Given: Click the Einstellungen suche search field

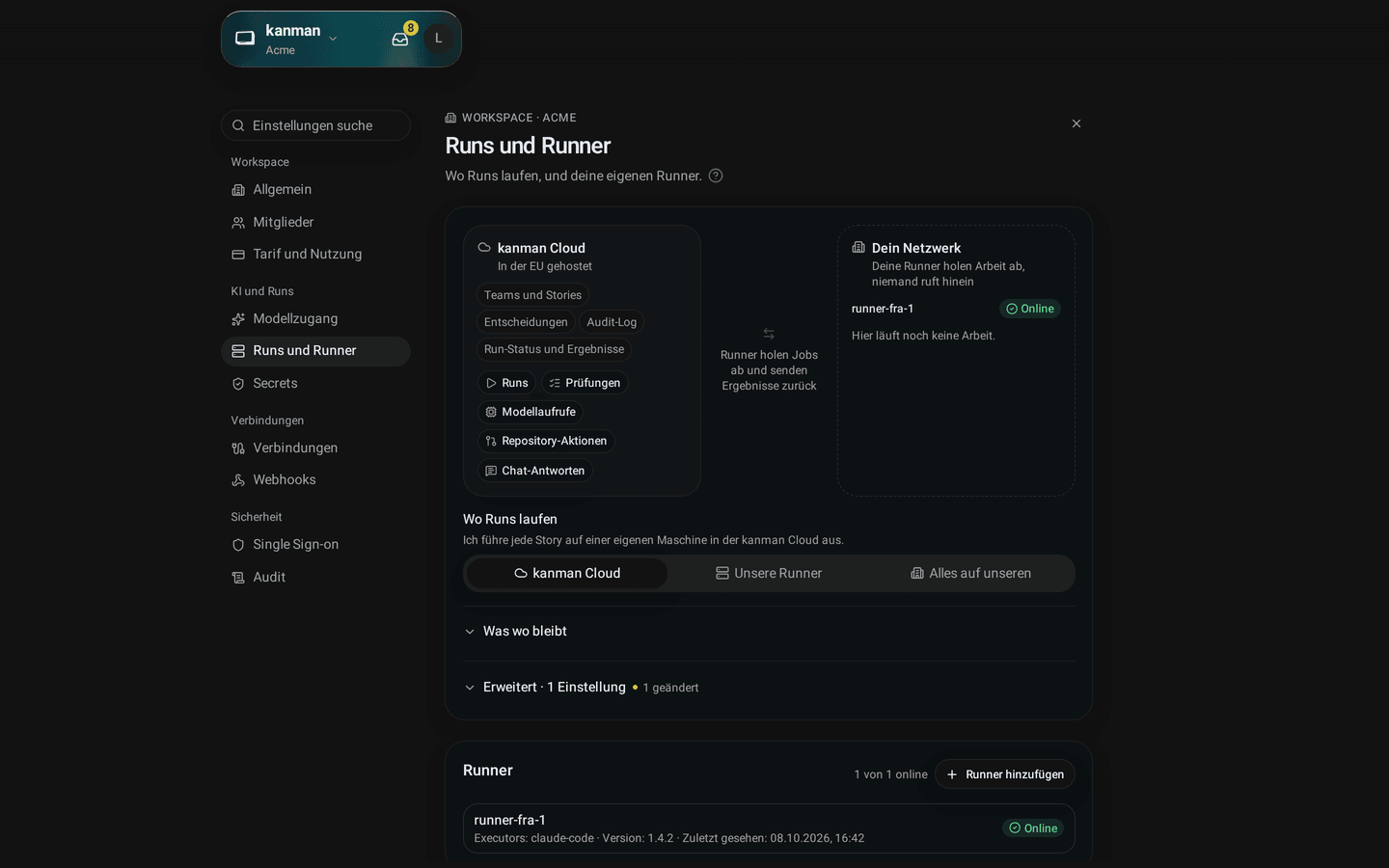Looking at the screenshot, I should [315, 125].
